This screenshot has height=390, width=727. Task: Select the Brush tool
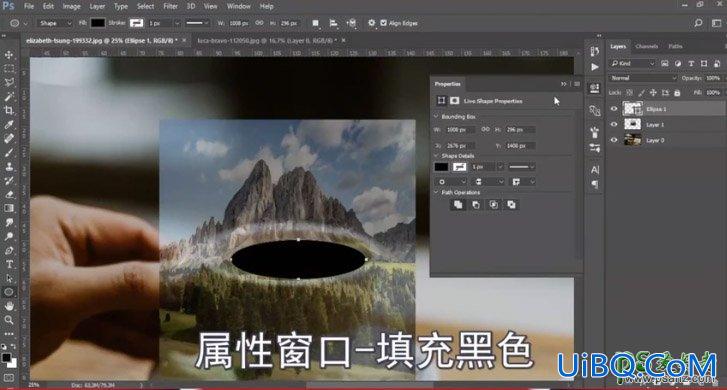(9, 152)
